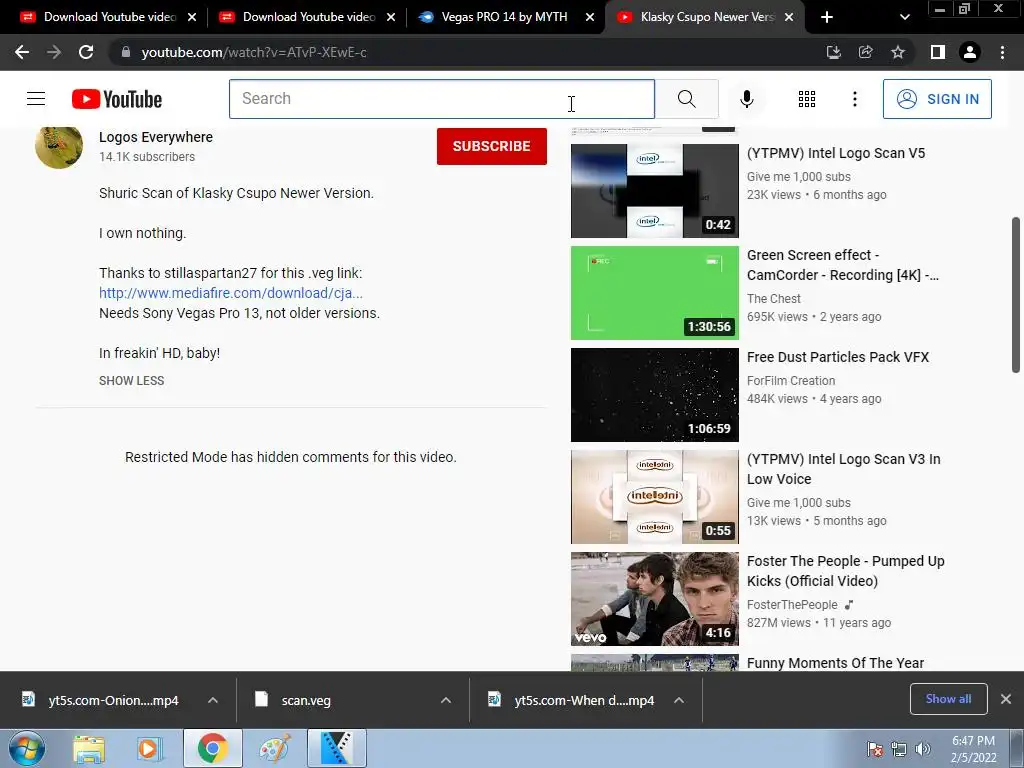This screenshot has height=768, width=1024.
Task: Activate voice search microphone
Action: [746, 99]
